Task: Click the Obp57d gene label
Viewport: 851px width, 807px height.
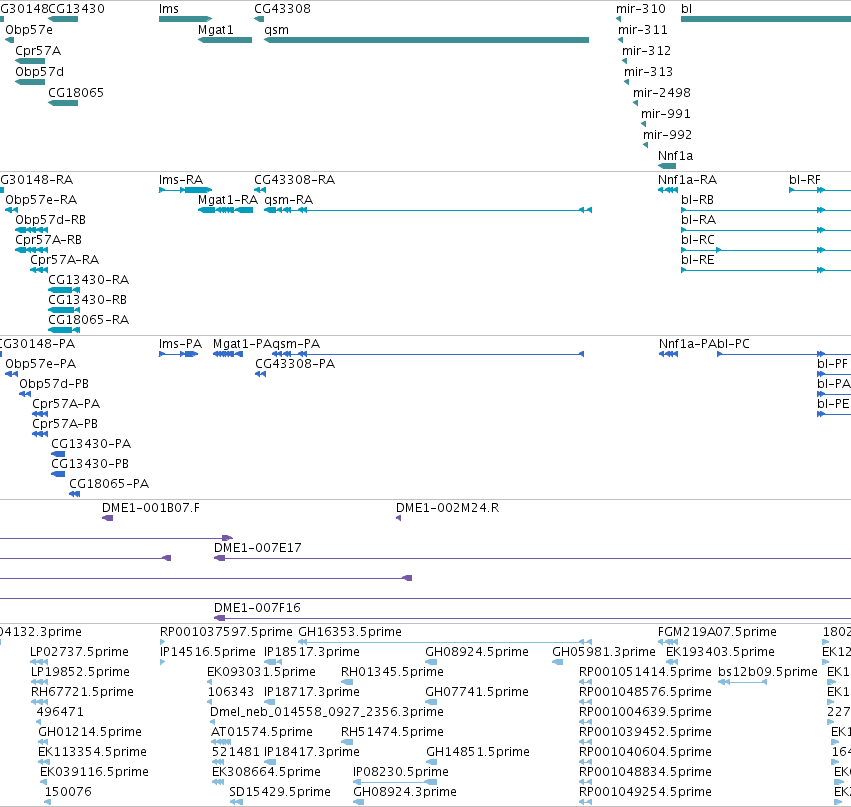Action: [x=39, y=72]
